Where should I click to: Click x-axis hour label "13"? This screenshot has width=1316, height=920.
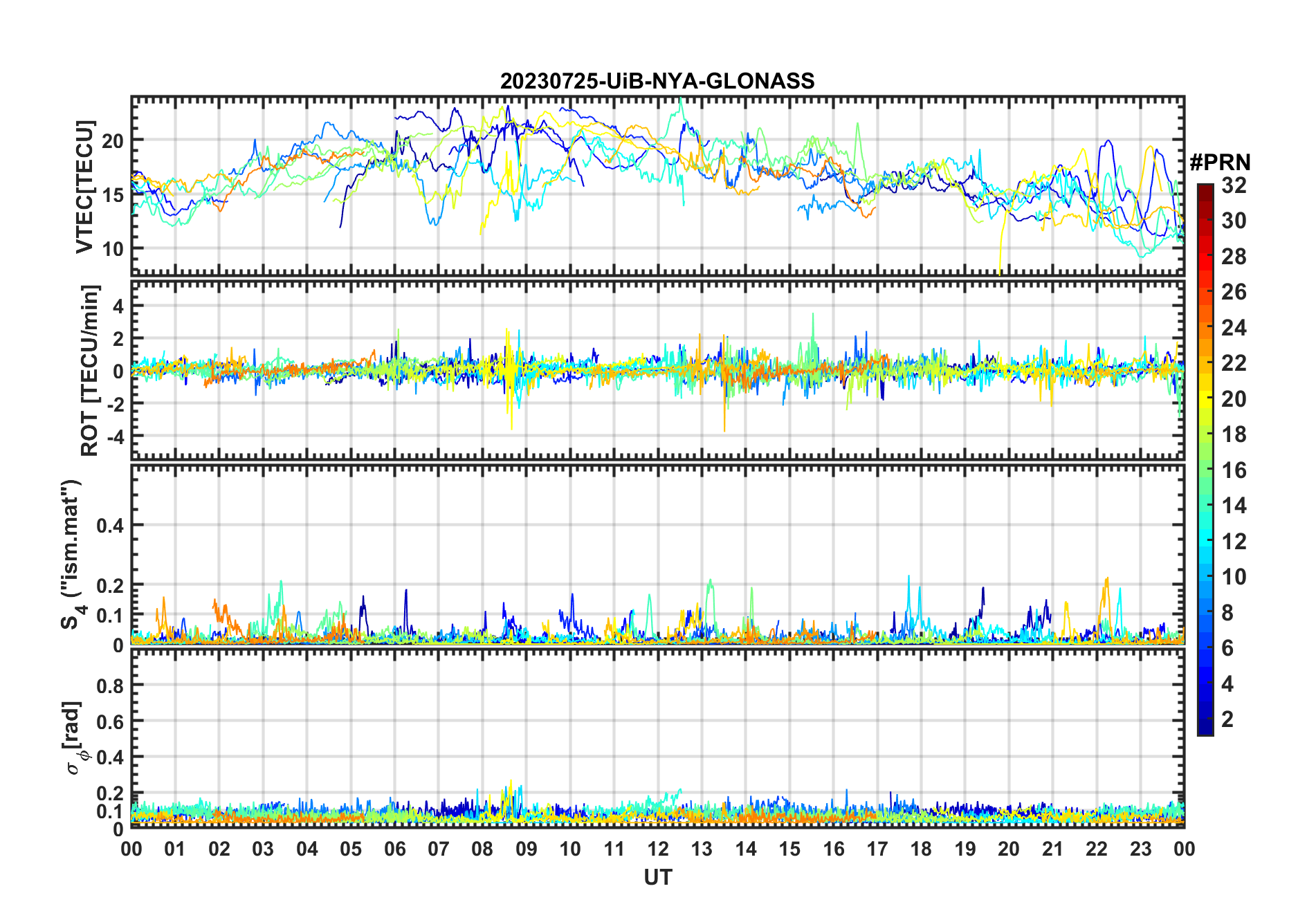coord(702,849)
